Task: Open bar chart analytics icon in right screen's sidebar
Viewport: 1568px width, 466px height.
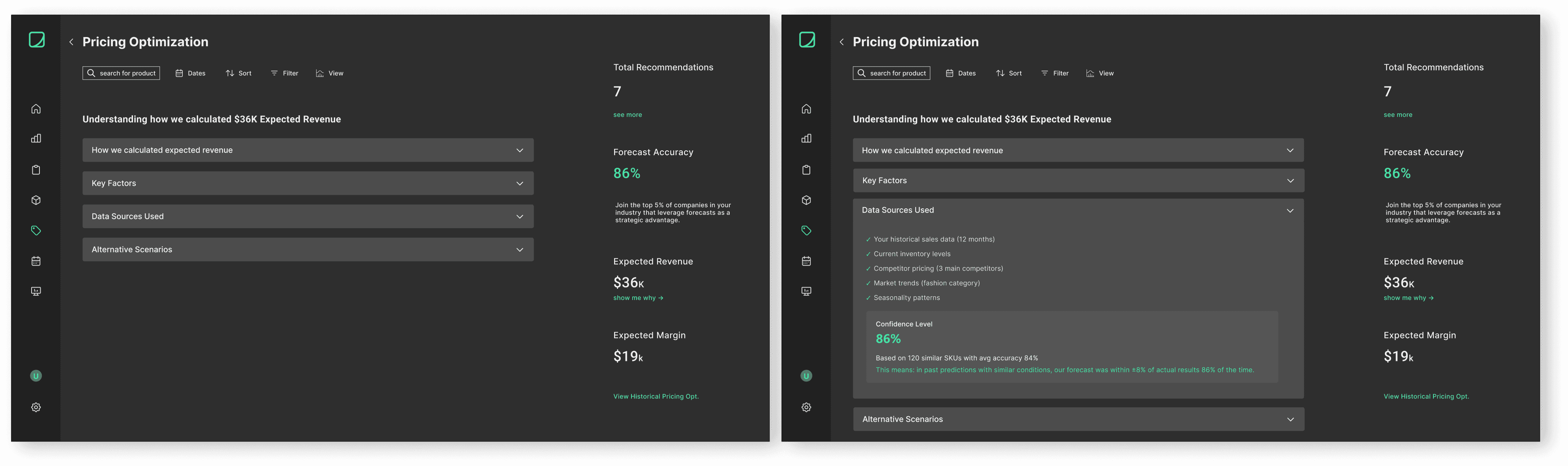Action: [806, 139]
